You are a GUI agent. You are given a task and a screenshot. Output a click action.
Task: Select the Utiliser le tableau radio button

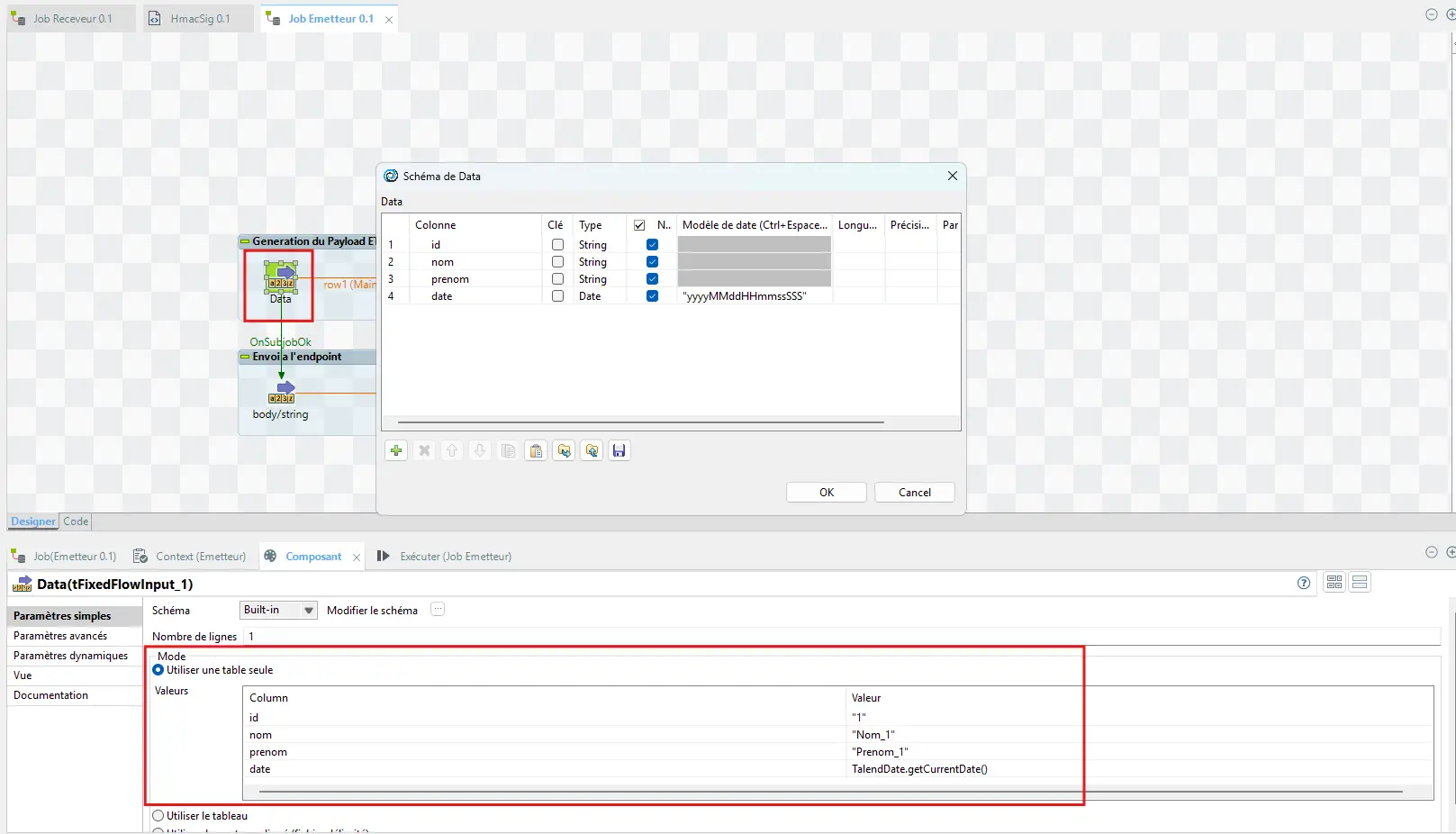click(x=158, y=816)
